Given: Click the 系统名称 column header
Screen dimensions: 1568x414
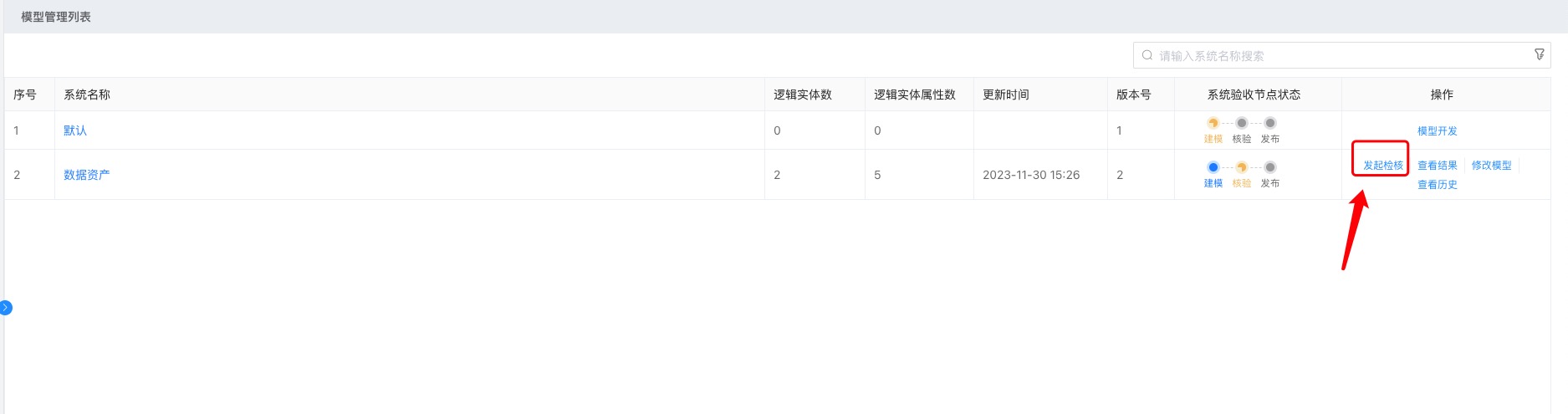Looking at the screenshot, I should point(87,95).
